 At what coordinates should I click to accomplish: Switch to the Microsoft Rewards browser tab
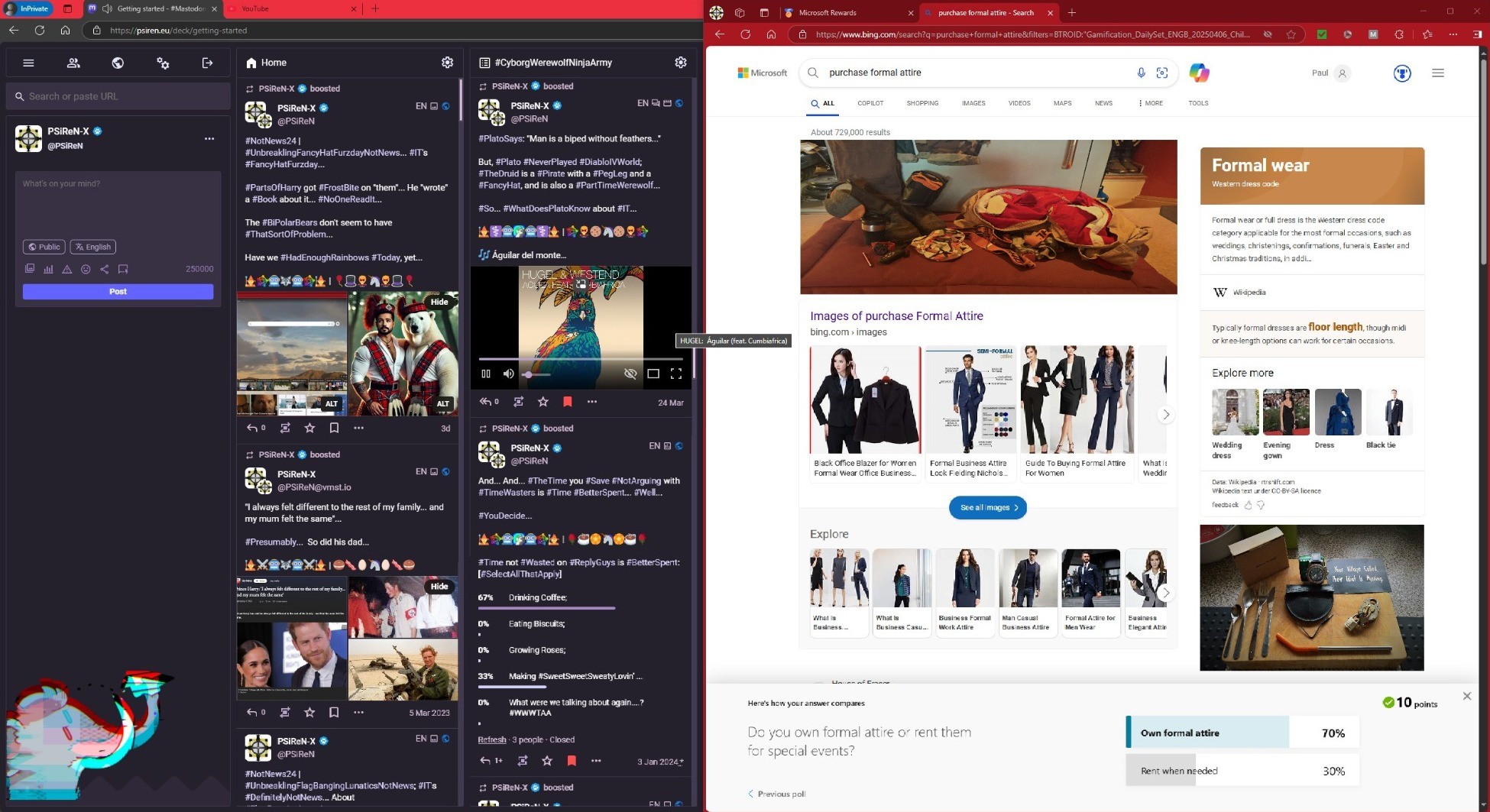click(848, 13)
